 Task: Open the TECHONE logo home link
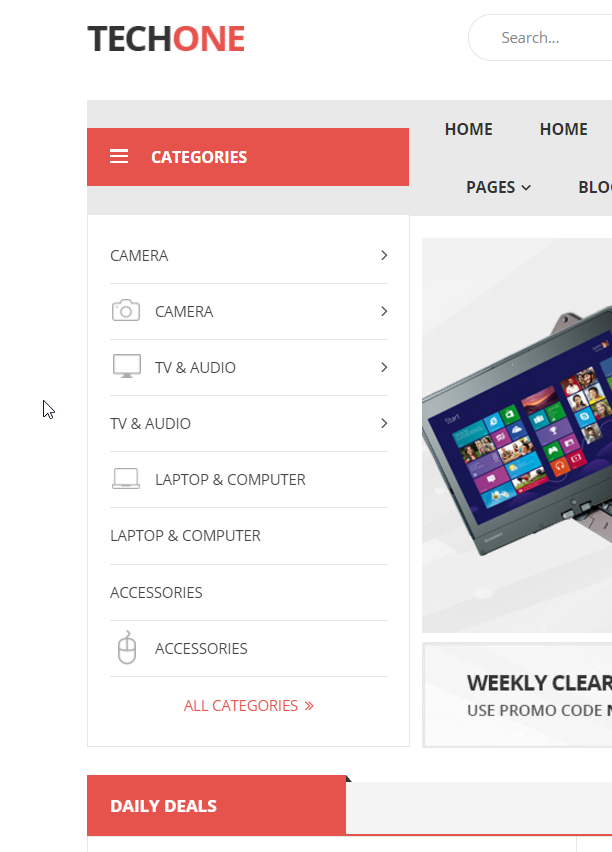coord(166,39)
